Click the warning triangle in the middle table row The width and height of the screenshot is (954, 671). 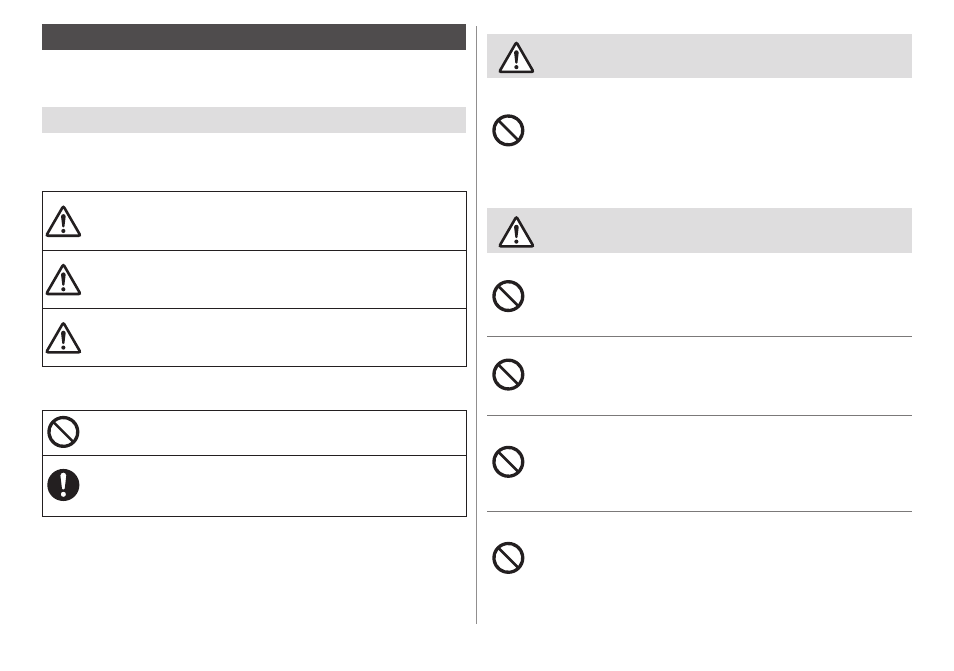coord(63,280)
